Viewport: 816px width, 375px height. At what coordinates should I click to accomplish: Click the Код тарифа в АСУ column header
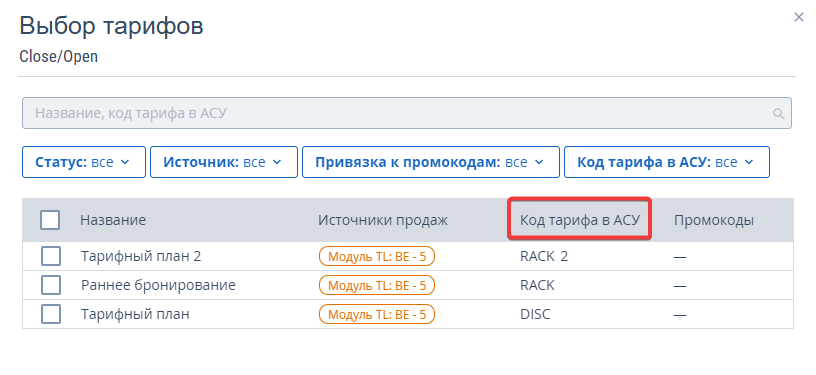(x=579, y=220)
